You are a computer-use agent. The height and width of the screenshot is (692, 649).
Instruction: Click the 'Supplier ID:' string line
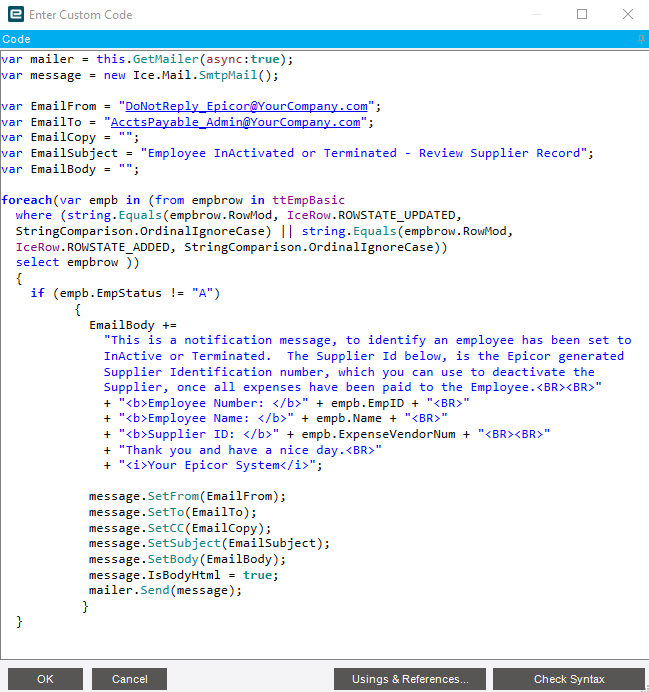point(327,434)
